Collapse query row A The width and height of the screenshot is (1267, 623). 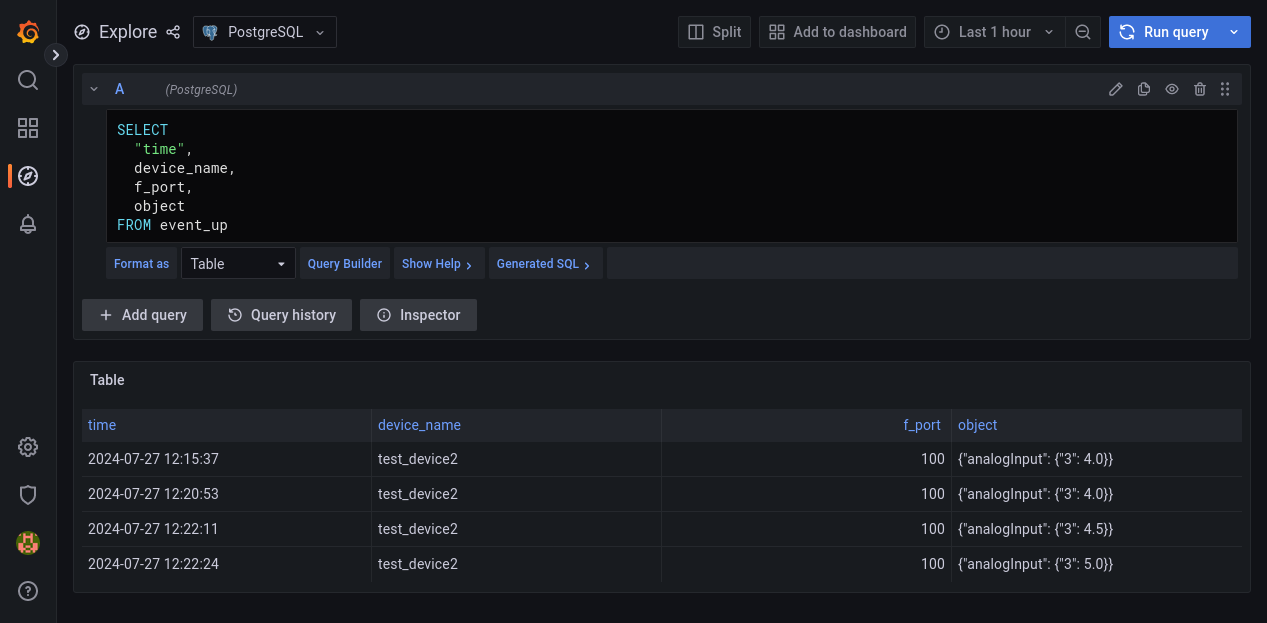[94, 89]
